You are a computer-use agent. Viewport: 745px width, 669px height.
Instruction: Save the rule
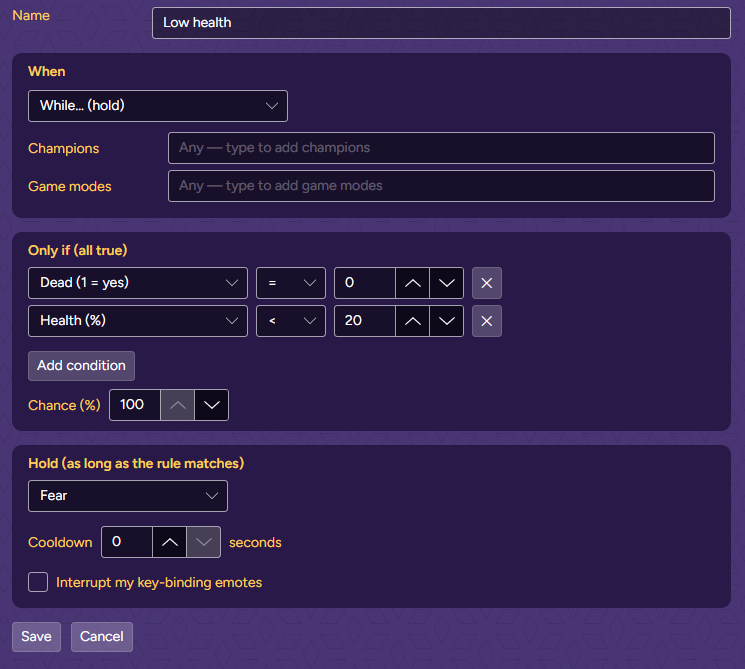click(x=36, y=637)
